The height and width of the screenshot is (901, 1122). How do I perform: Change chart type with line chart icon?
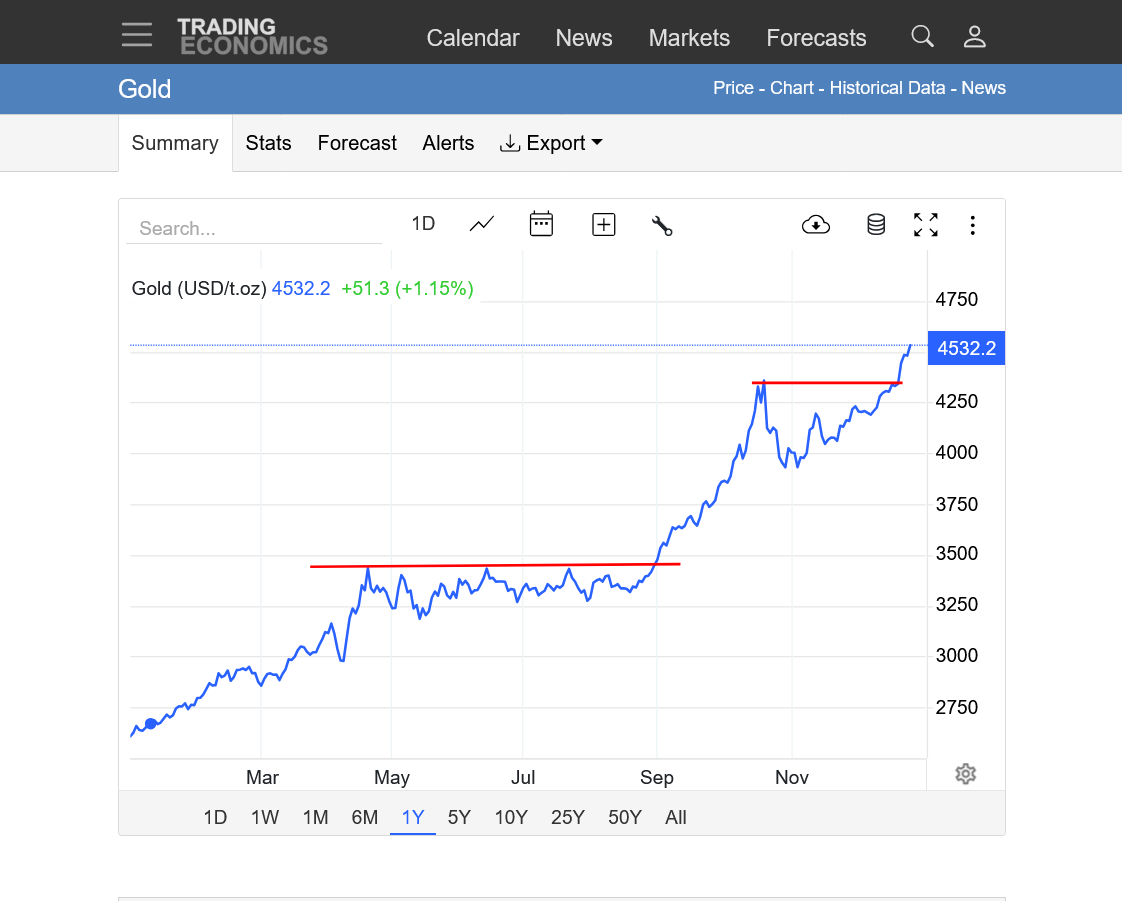click(x=482, y=224)
